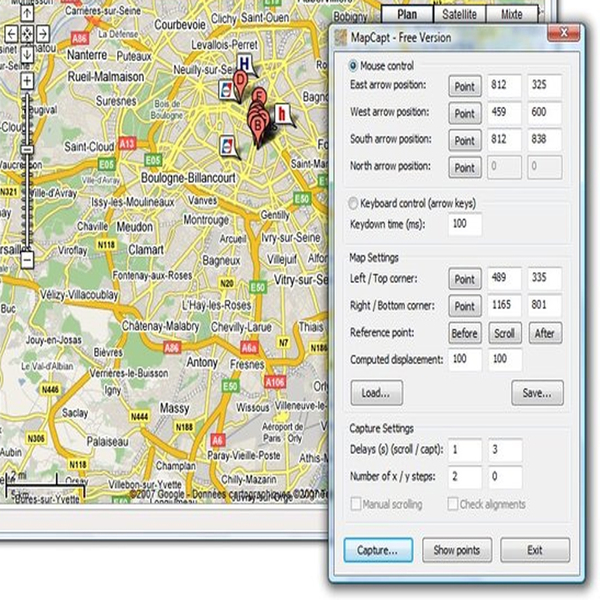Switch map to Satellite view
The height and width of the screenshot is (600, 600).
459,15
